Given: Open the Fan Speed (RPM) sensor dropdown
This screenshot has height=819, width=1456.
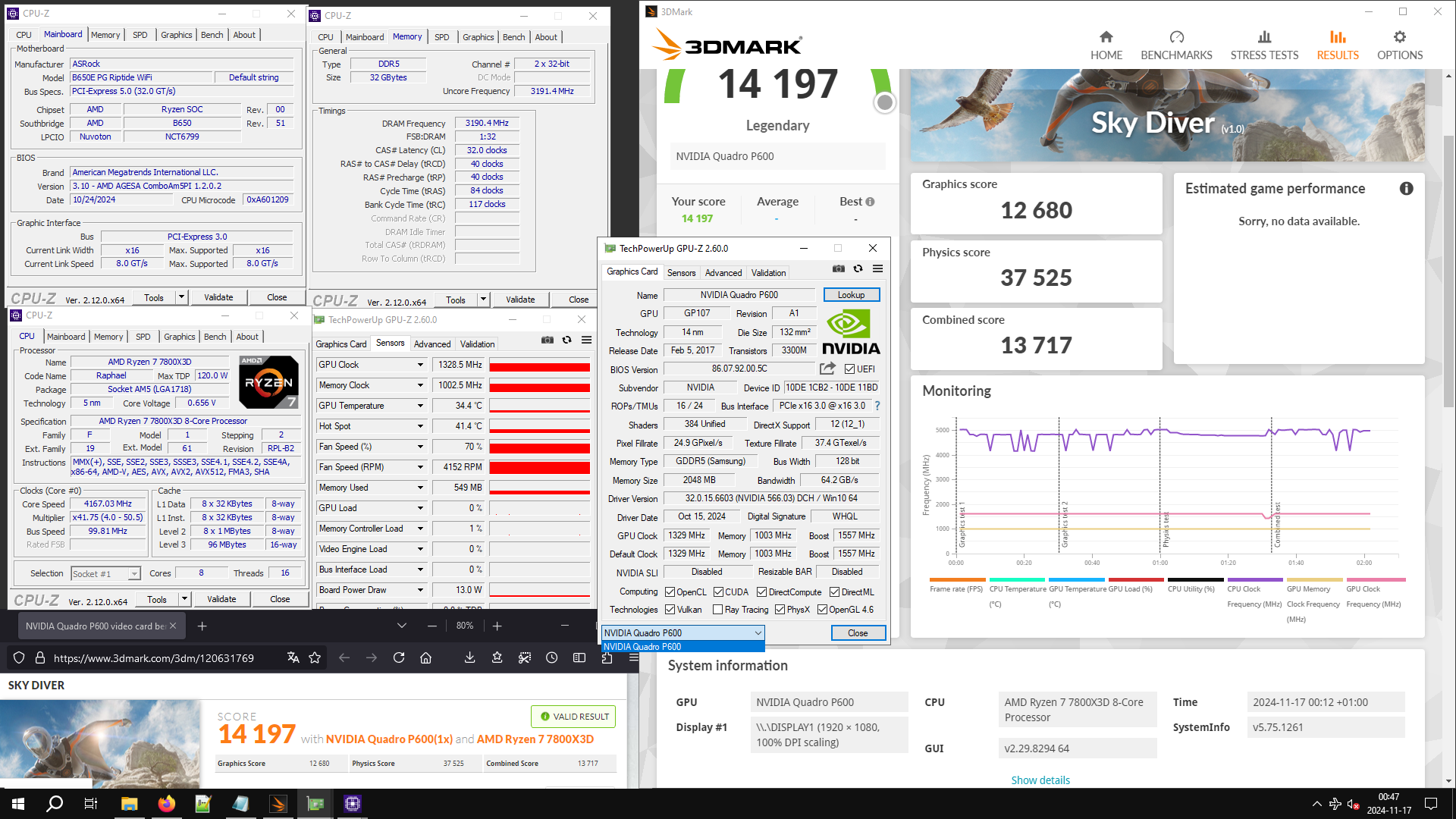Looking at the screenshot, I should click(420, 467).
